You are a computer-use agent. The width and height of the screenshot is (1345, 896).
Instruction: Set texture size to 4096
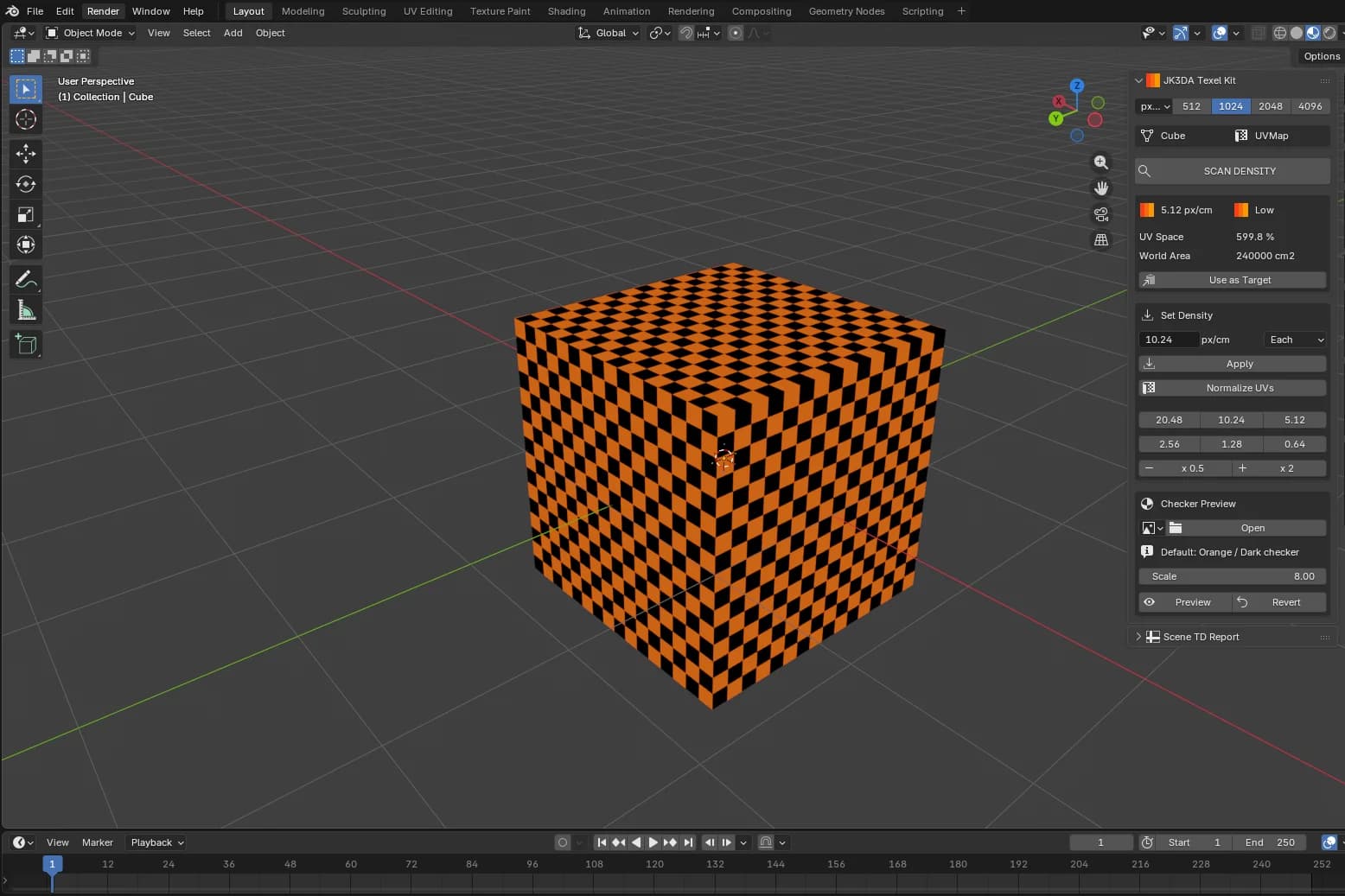click(x=1310, y=106)
